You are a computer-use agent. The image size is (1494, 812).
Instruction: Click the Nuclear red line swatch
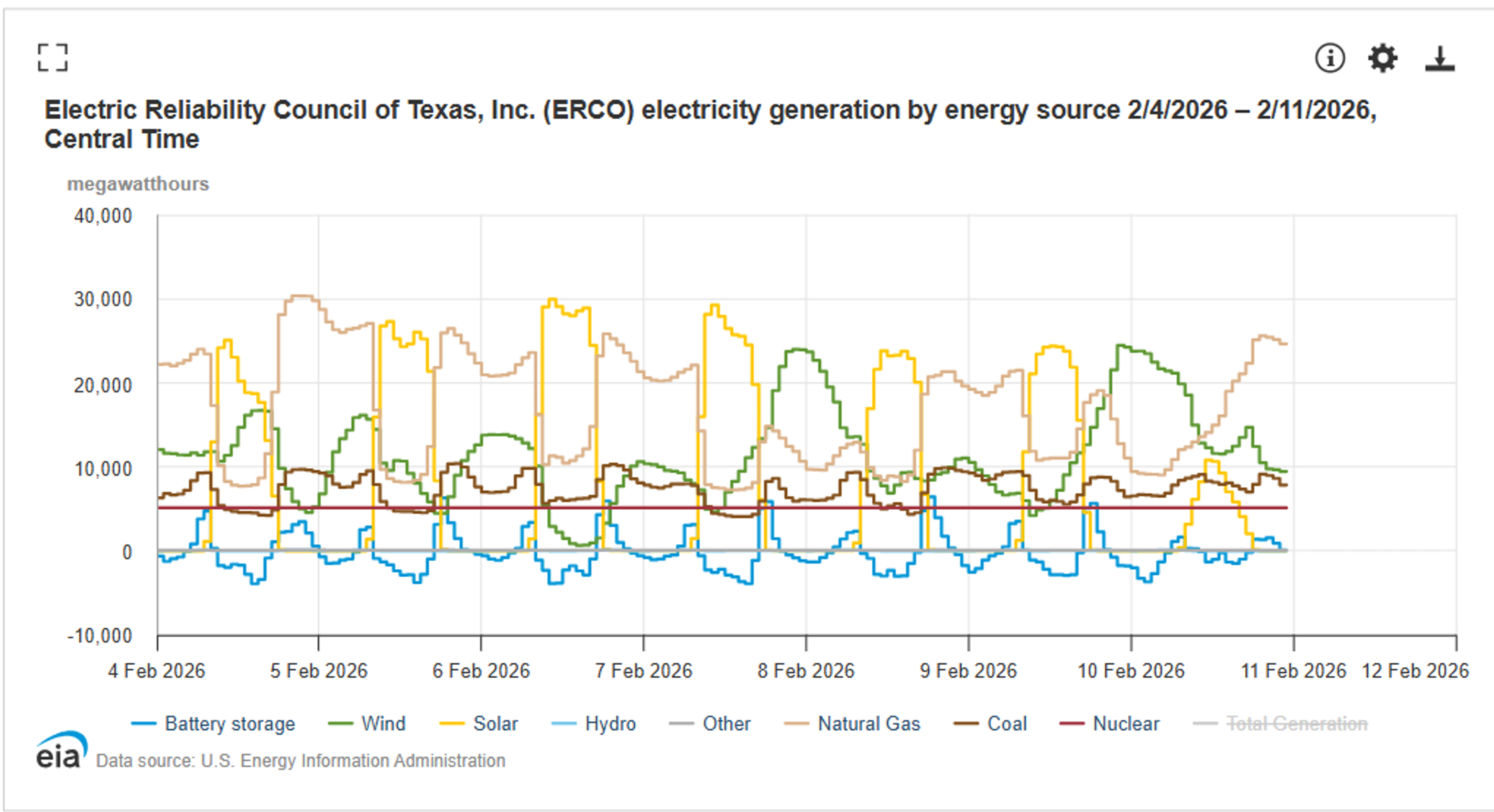click(x=1071, y=724)
